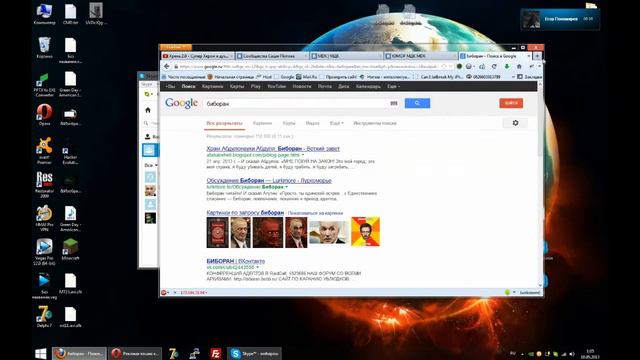Click the red Войти sign-in button
This screenshot has height=360, width=640.
[511, 103]
